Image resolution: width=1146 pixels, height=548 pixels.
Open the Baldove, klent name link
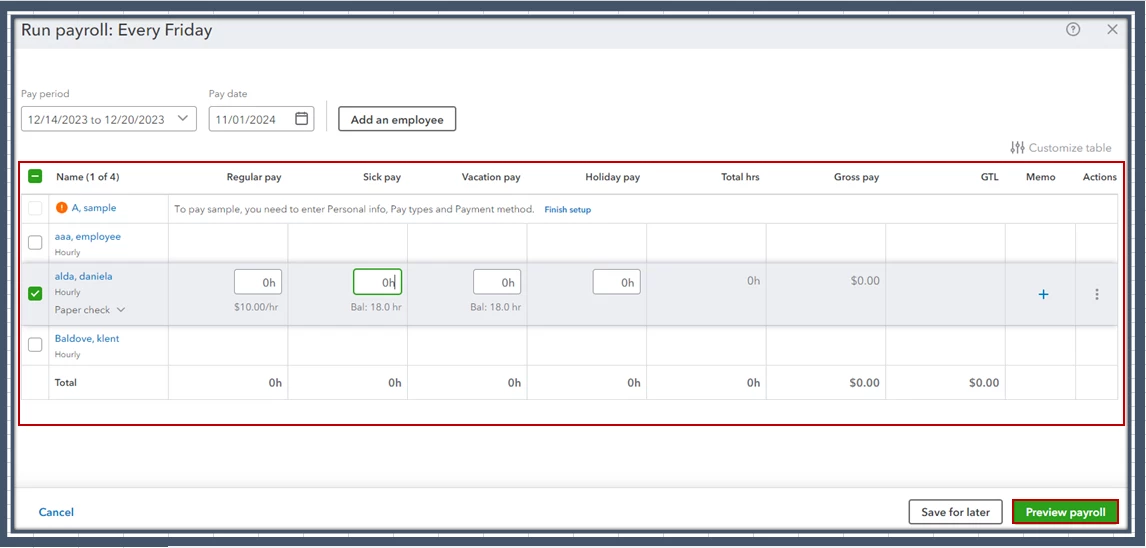[x=87, y=339]
